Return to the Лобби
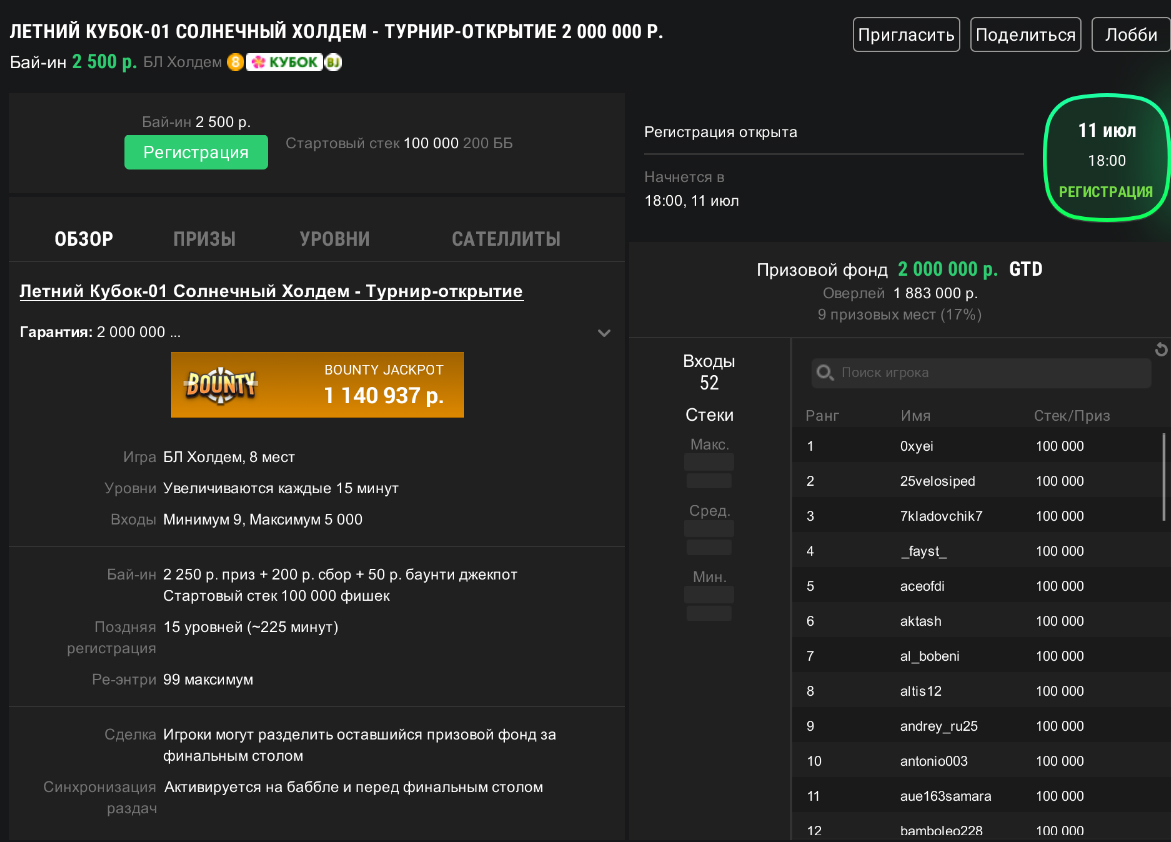1171x842 pixels. pyautogui.click(x=1130, y=35)
